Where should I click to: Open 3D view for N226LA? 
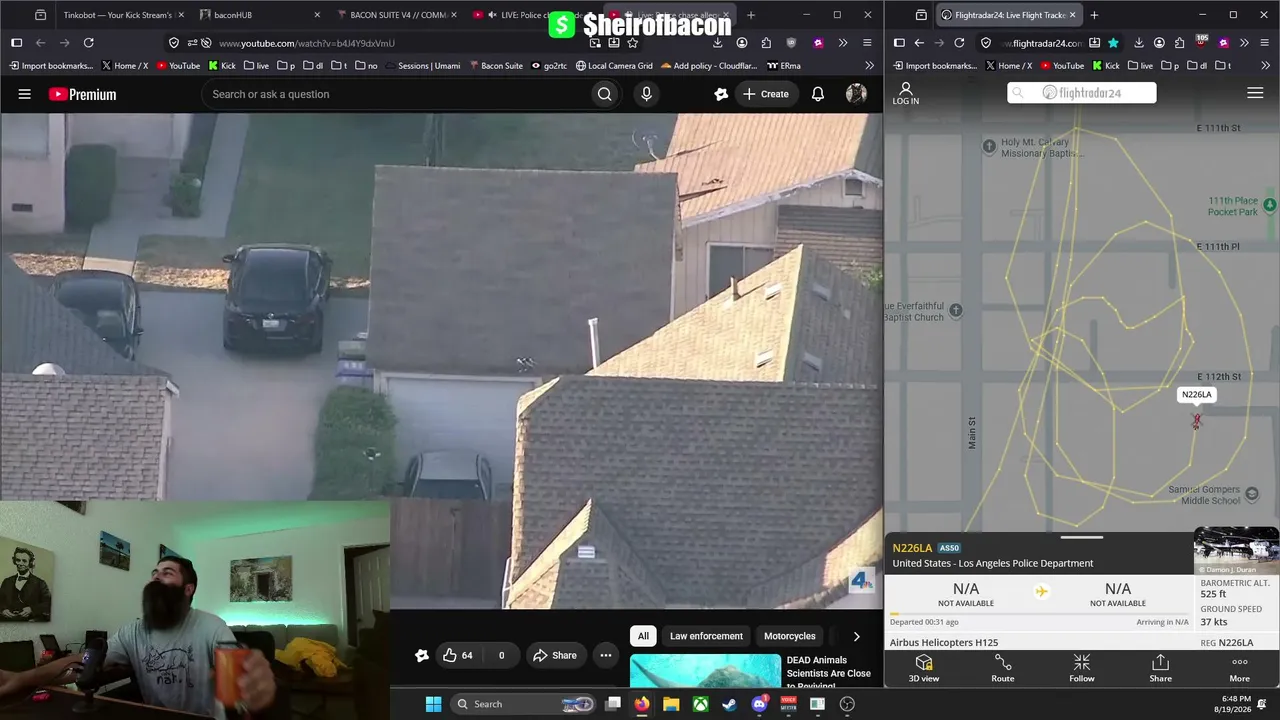924,668
